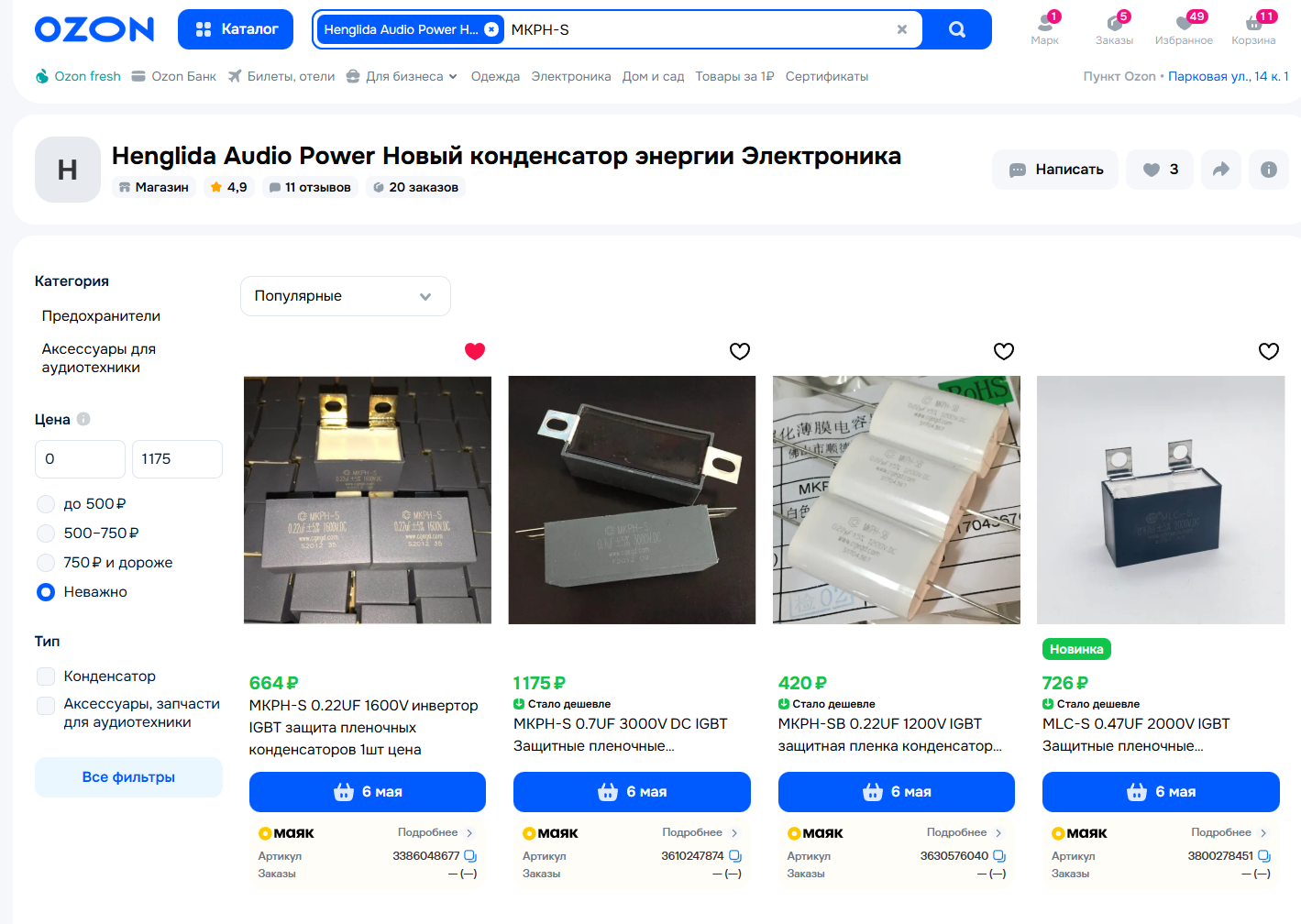Go to Сертификаты

click(827, 76)
